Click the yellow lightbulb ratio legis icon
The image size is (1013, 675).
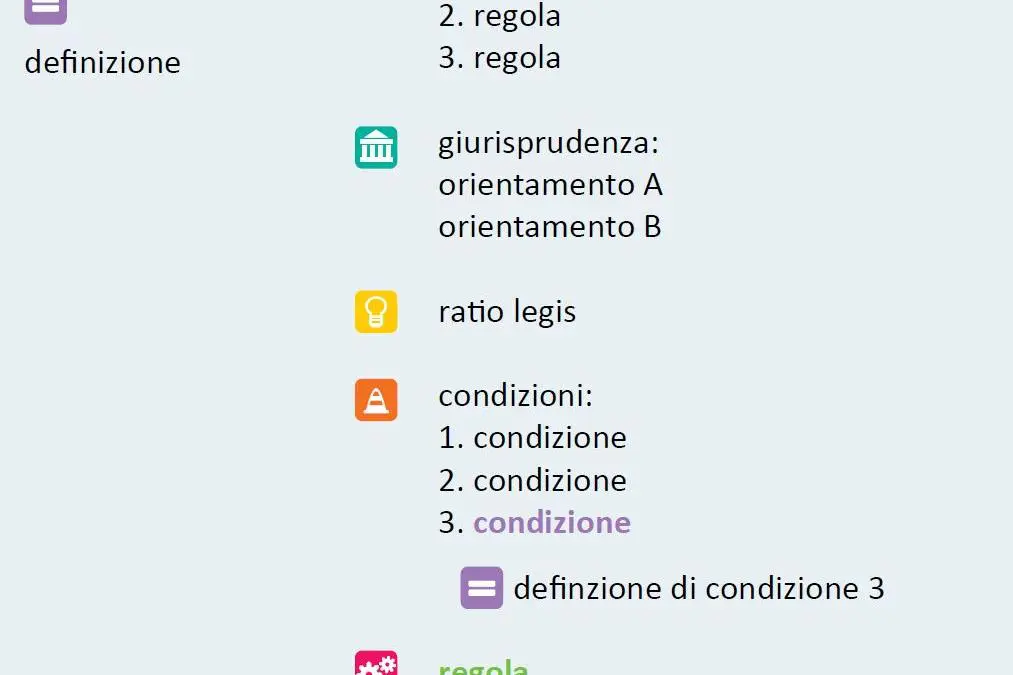(376, 312)
